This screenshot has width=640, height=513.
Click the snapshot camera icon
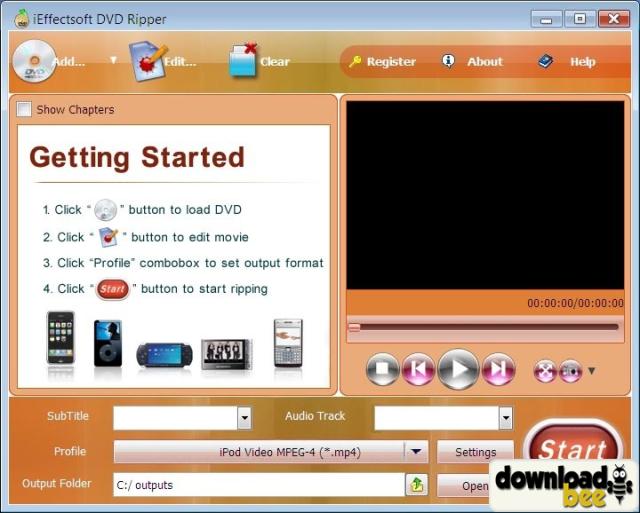[570, 371]
